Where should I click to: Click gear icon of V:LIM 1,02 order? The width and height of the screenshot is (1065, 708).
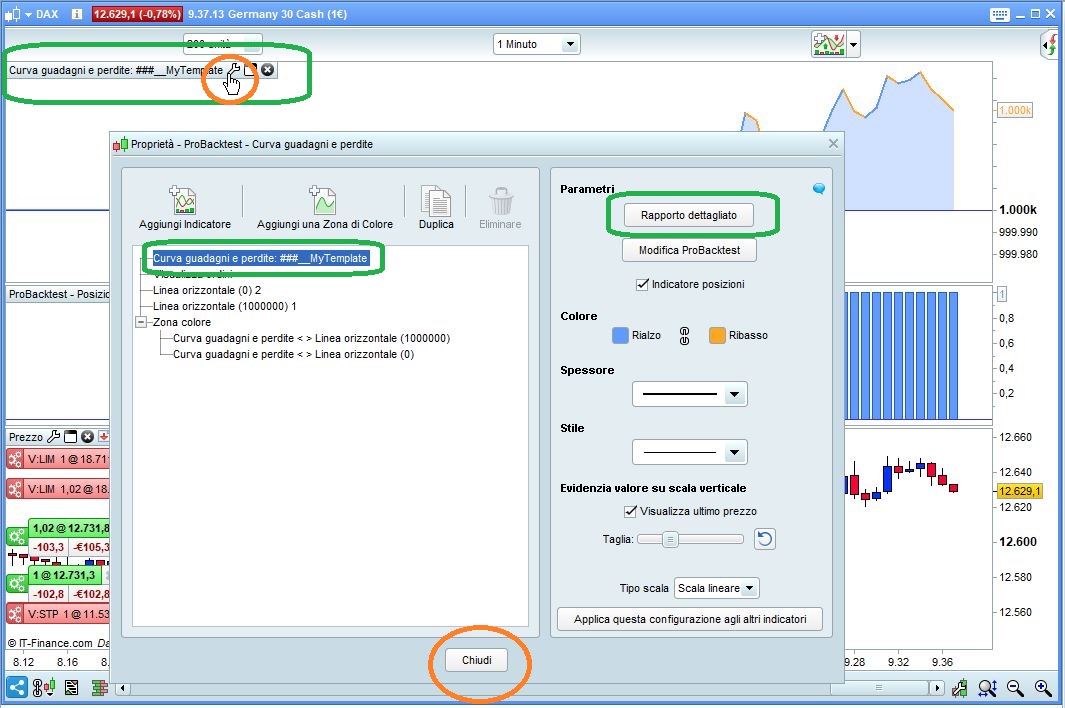(15, 489)
